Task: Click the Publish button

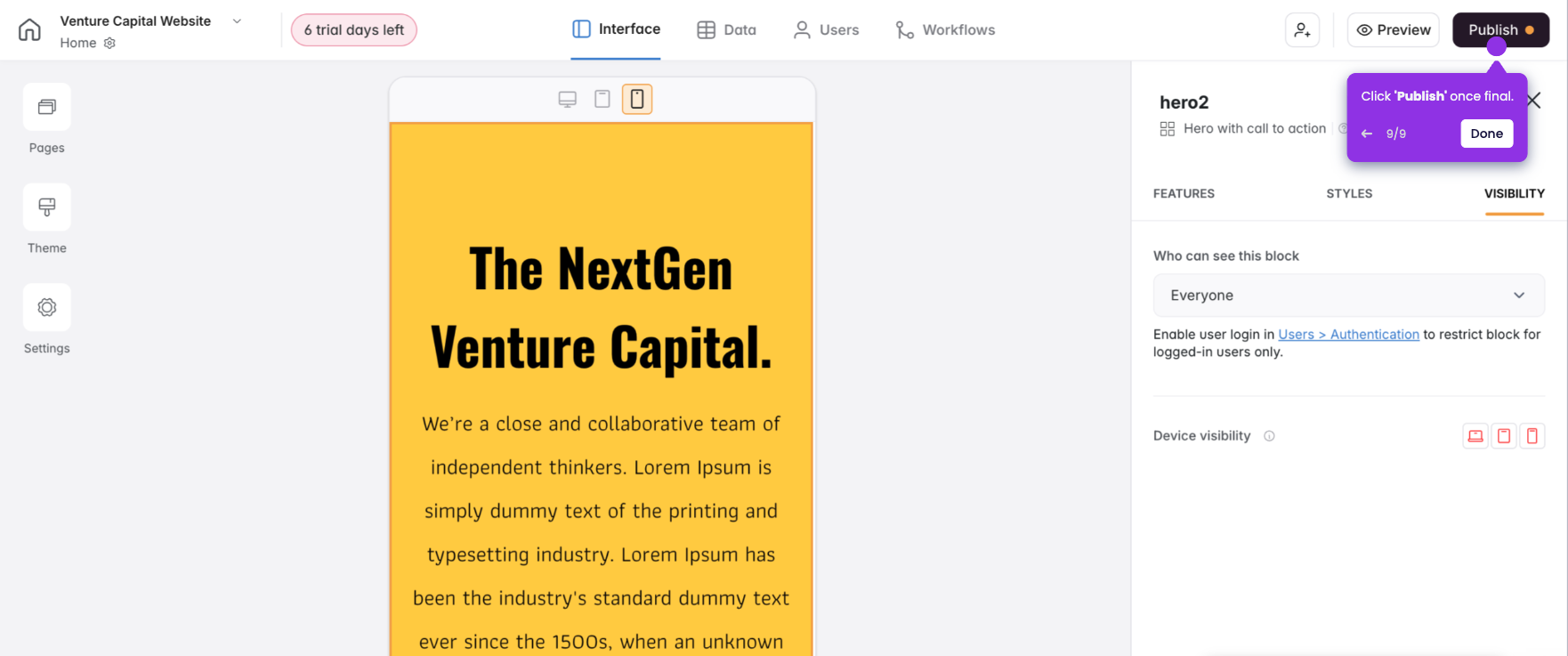Action: pos(1501,30)
